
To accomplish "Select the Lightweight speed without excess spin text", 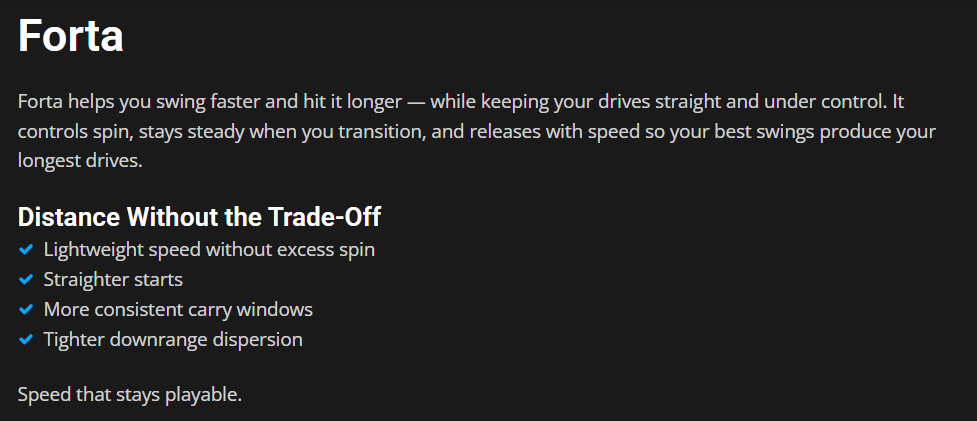I will pyautogui.click(x=209, y=249).
